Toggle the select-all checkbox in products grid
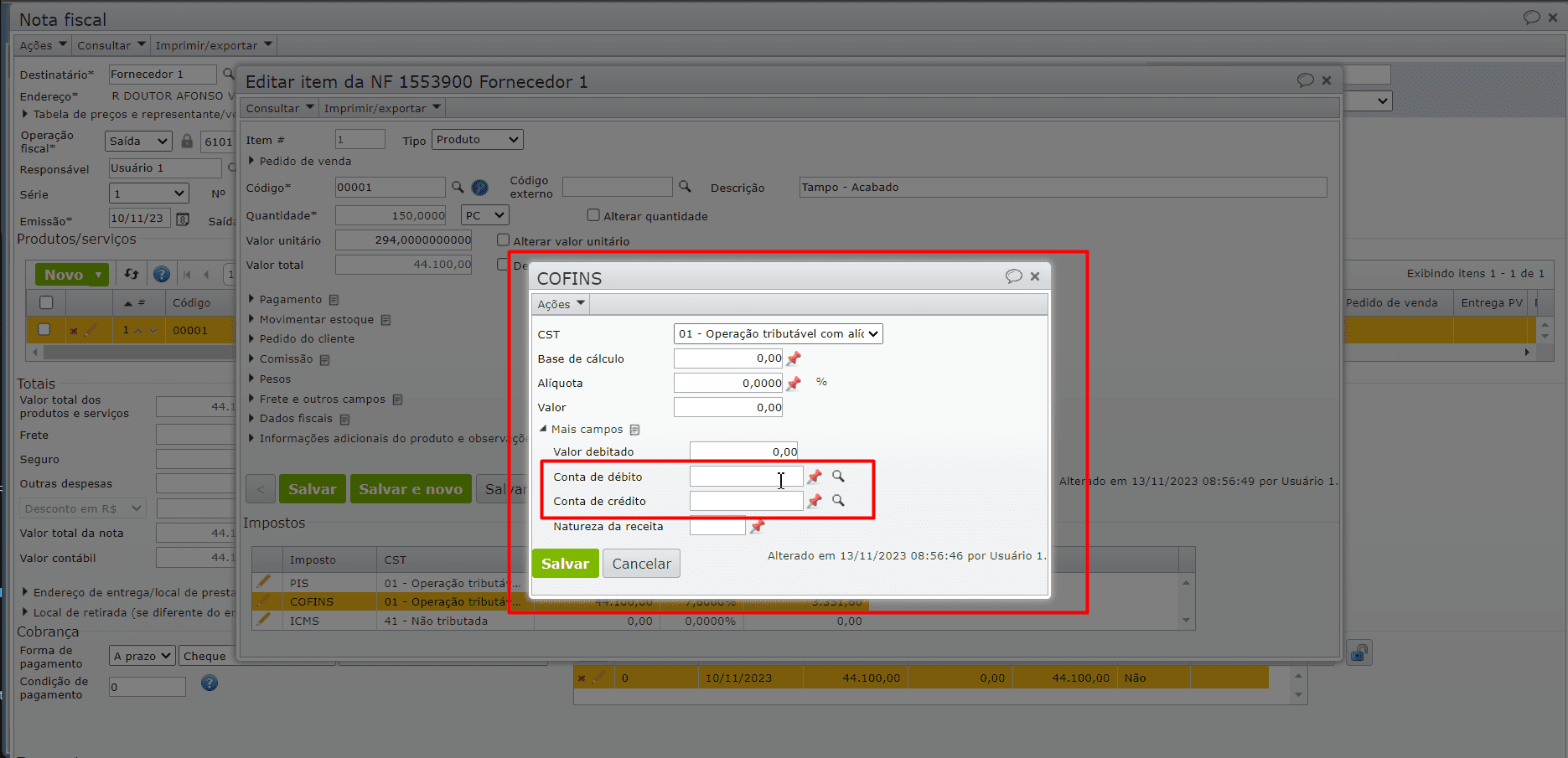Image resolution: width=1568 pixels, height=758 pixels. (x=46, y=302)
